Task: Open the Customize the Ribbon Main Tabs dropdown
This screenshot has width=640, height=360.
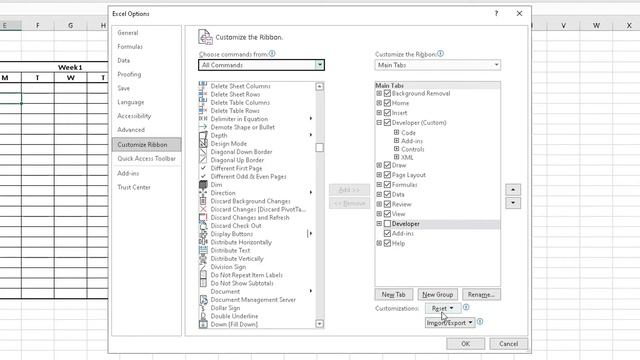Action: [496, 65]
